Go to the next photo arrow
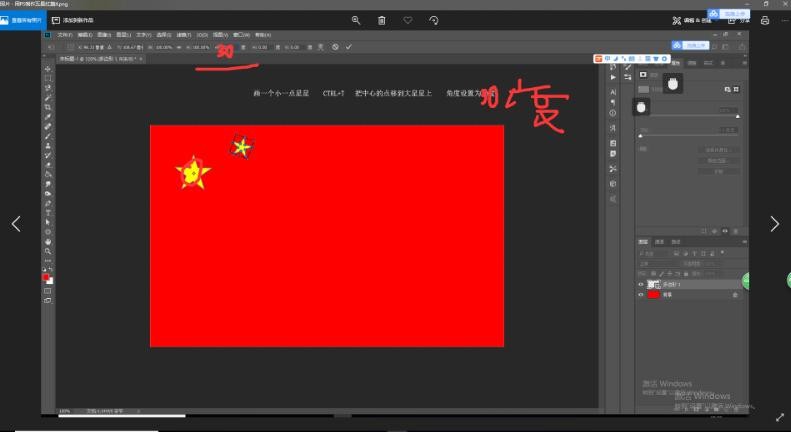Image resolution: width=791 pixels, height=432 pixels. pyautogui.click(x=775, y=224)
